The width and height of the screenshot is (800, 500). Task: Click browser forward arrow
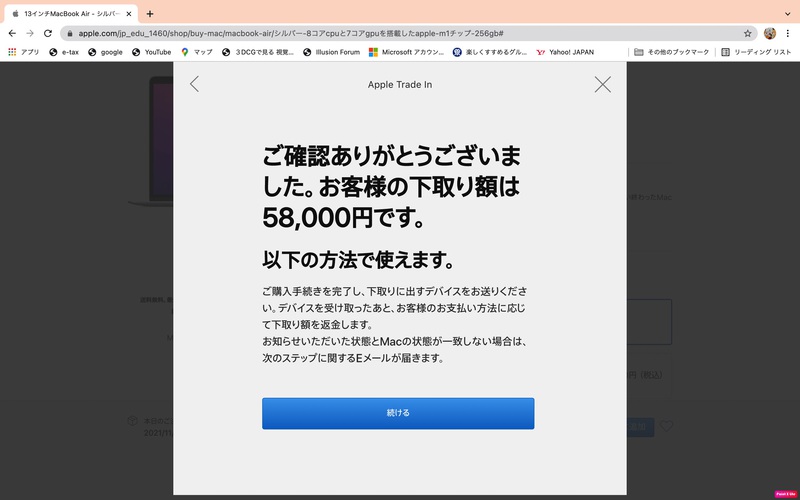30,33
